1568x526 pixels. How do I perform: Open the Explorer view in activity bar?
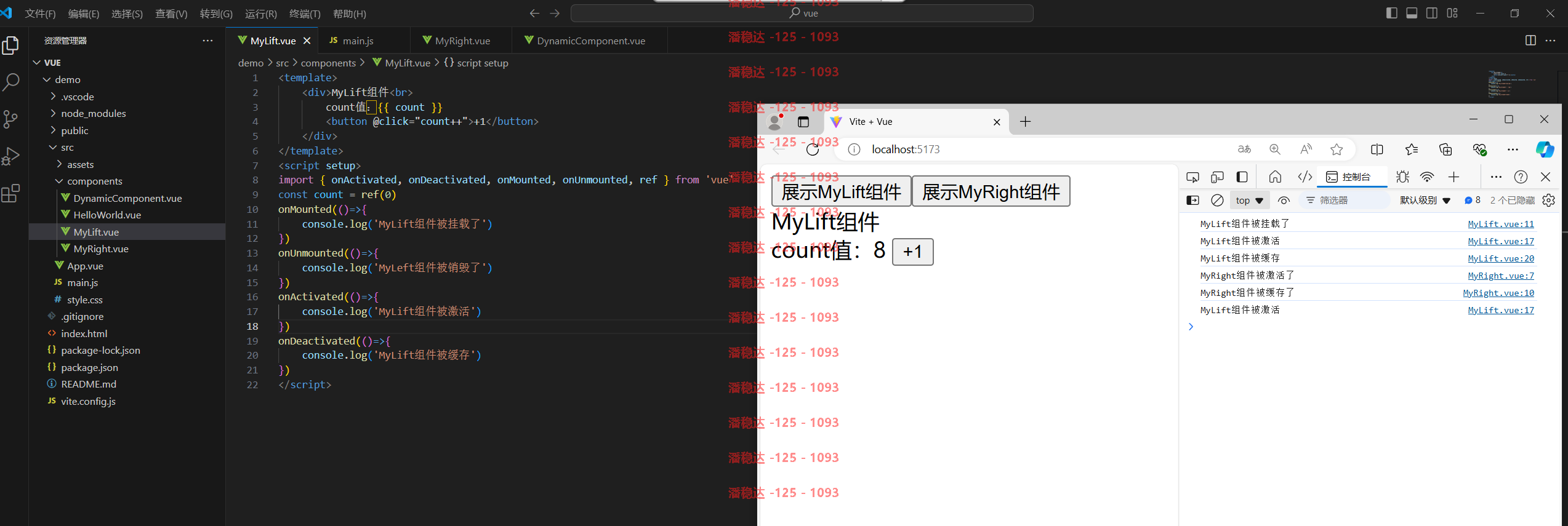(x=11, y=45)
